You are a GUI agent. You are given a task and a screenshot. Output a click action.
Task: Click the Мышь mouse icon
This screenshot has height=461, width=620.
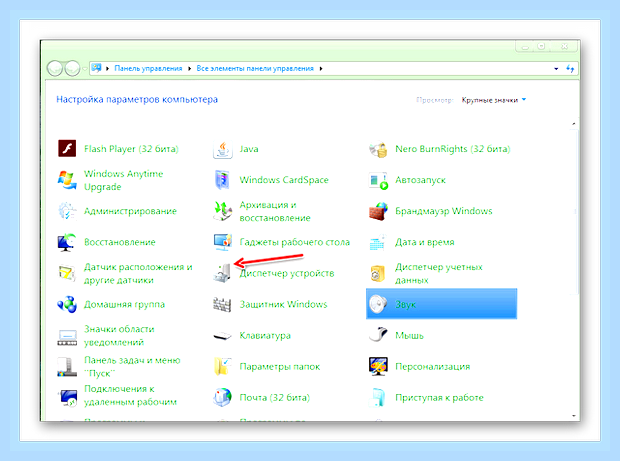pyautogui.click(x=378, y=335)
